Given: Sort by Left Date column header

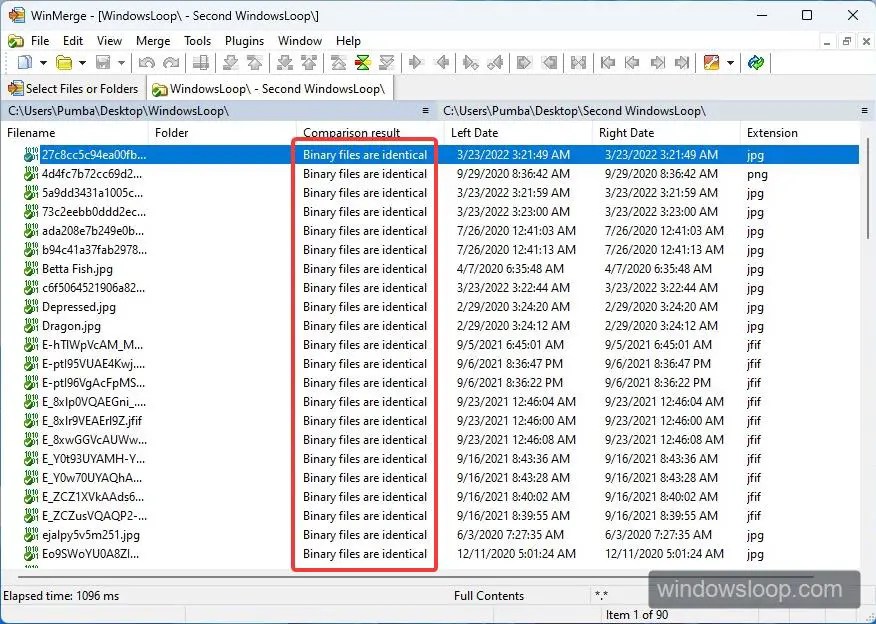Looking at the screenshot, I should coord(474,133).
